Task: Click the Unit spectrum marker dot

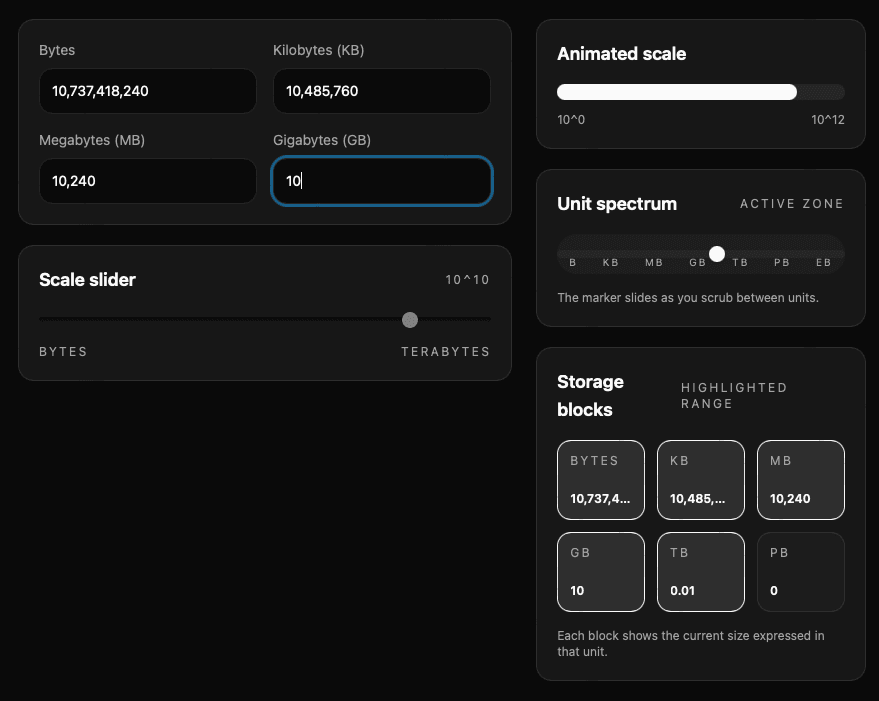Action: 716,254
